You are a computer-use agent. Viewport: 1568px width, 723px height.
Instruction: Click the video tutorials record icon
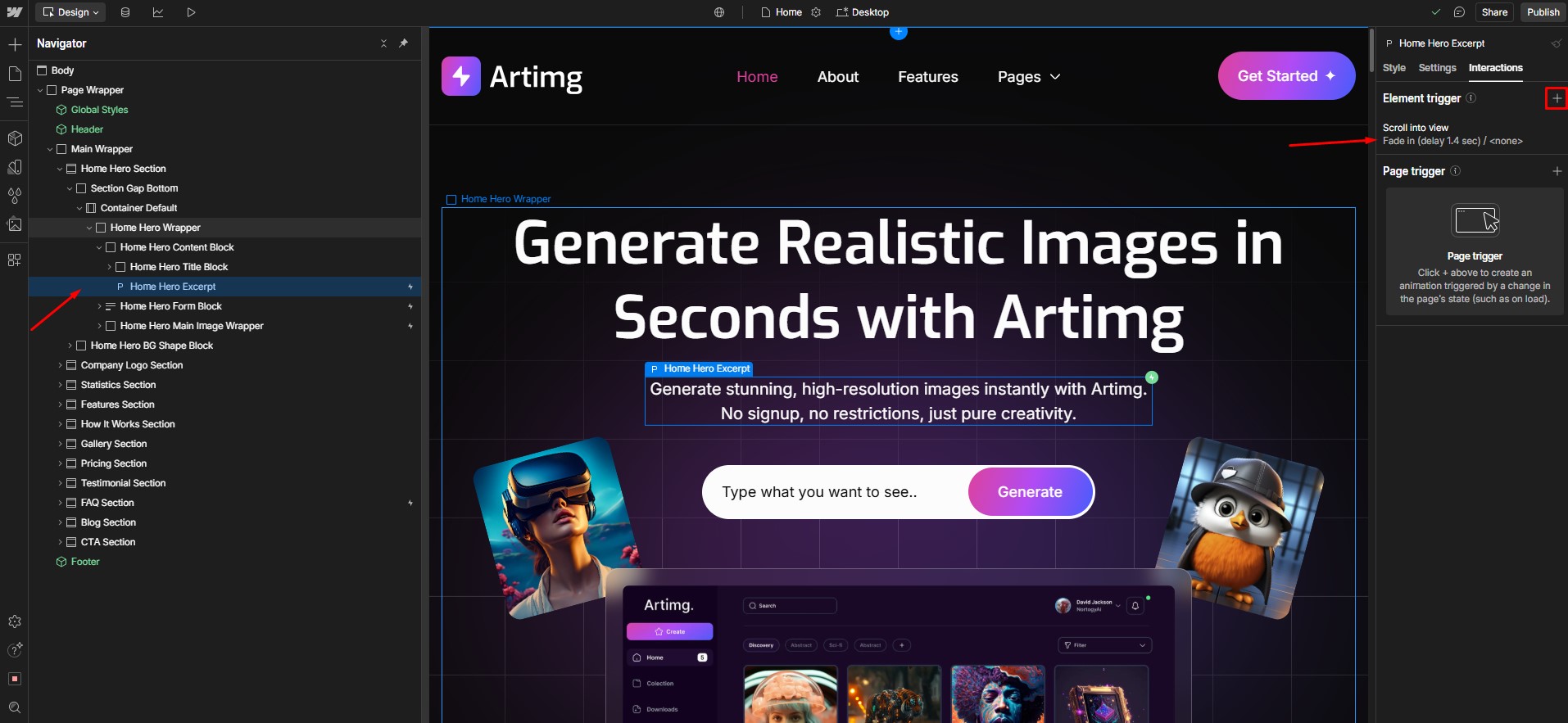[15, 679]
